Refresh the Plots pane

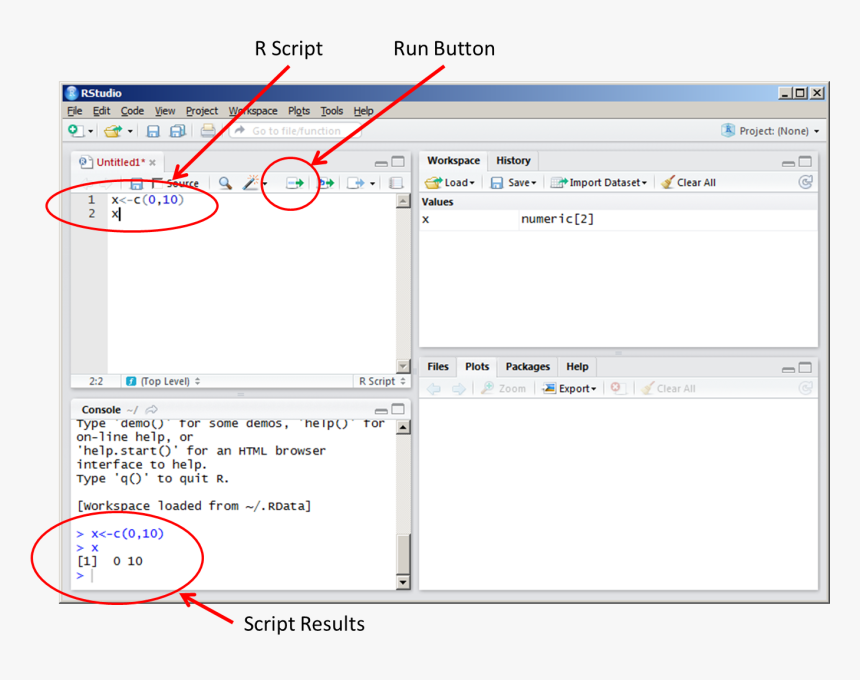point(805,388)
